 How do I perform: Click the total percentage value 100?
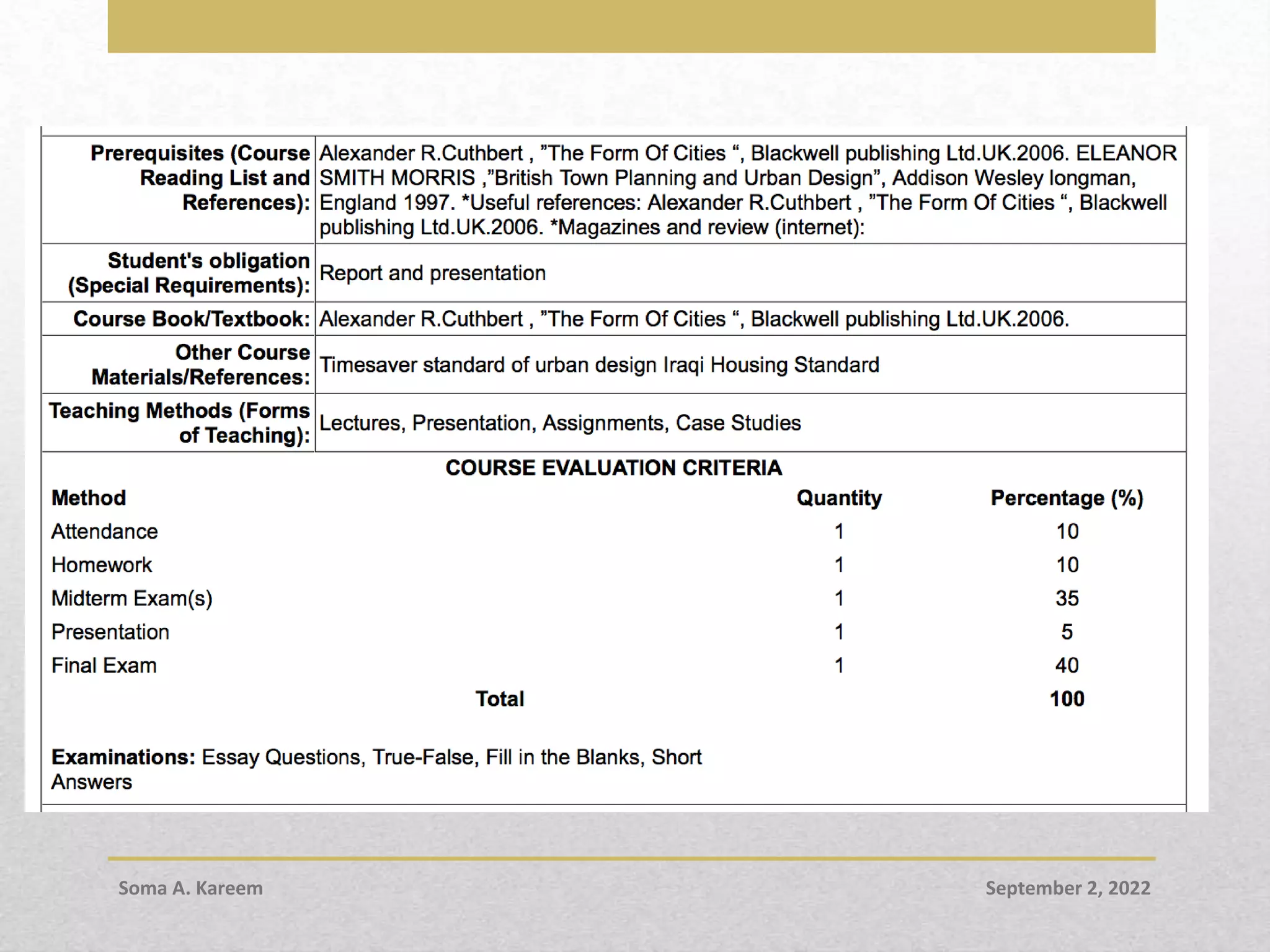coord(1067,699)
